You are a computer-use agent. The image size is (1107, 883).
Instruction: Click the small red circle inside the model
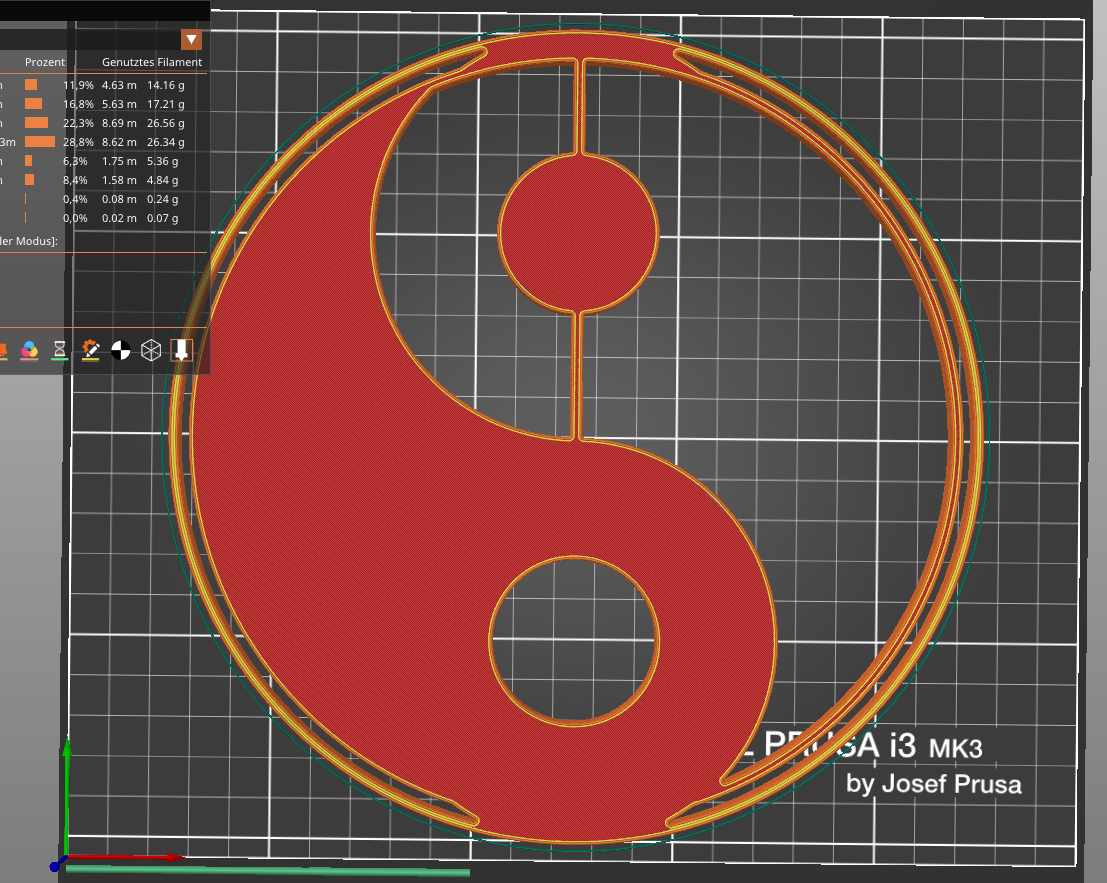(x=578, y=232)
